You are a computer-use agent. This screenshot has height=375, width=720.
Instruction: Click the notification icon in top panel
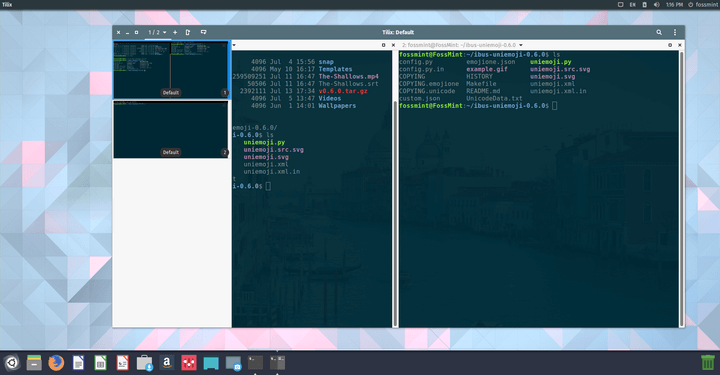click(x=620, y=5)
